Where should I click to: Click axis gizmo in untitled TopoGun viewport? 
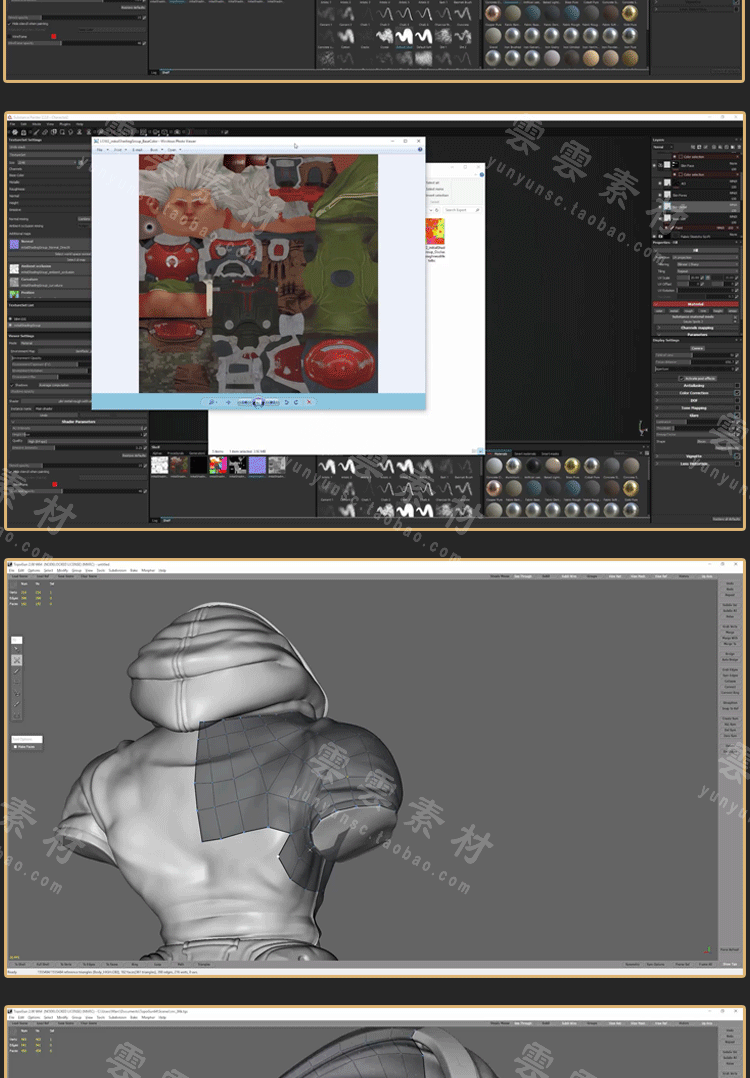pyautogui.click(x=708, y=949)
